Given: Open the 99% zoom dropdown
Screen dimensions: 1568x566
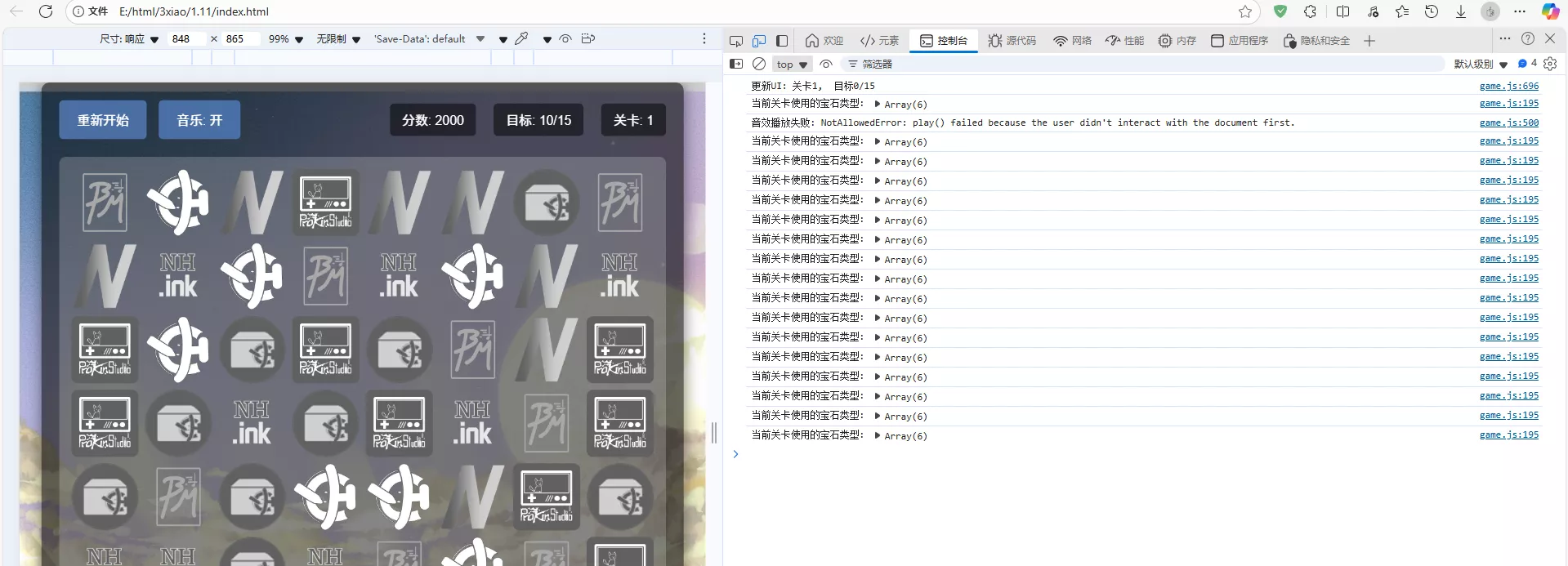Looking at the screenshot, I should pyautogui.click(x=286, y=39).
